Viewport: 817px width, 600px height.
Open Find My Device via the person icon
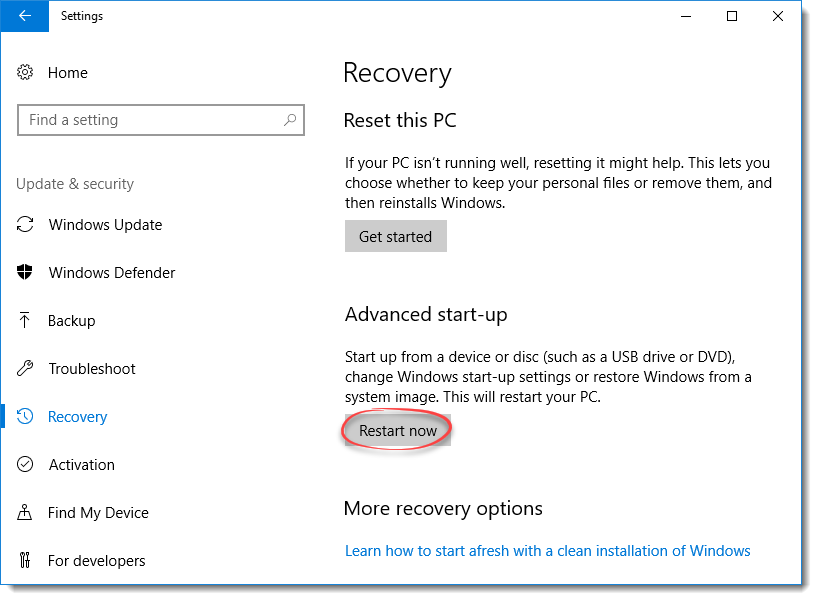pos(25,512)
